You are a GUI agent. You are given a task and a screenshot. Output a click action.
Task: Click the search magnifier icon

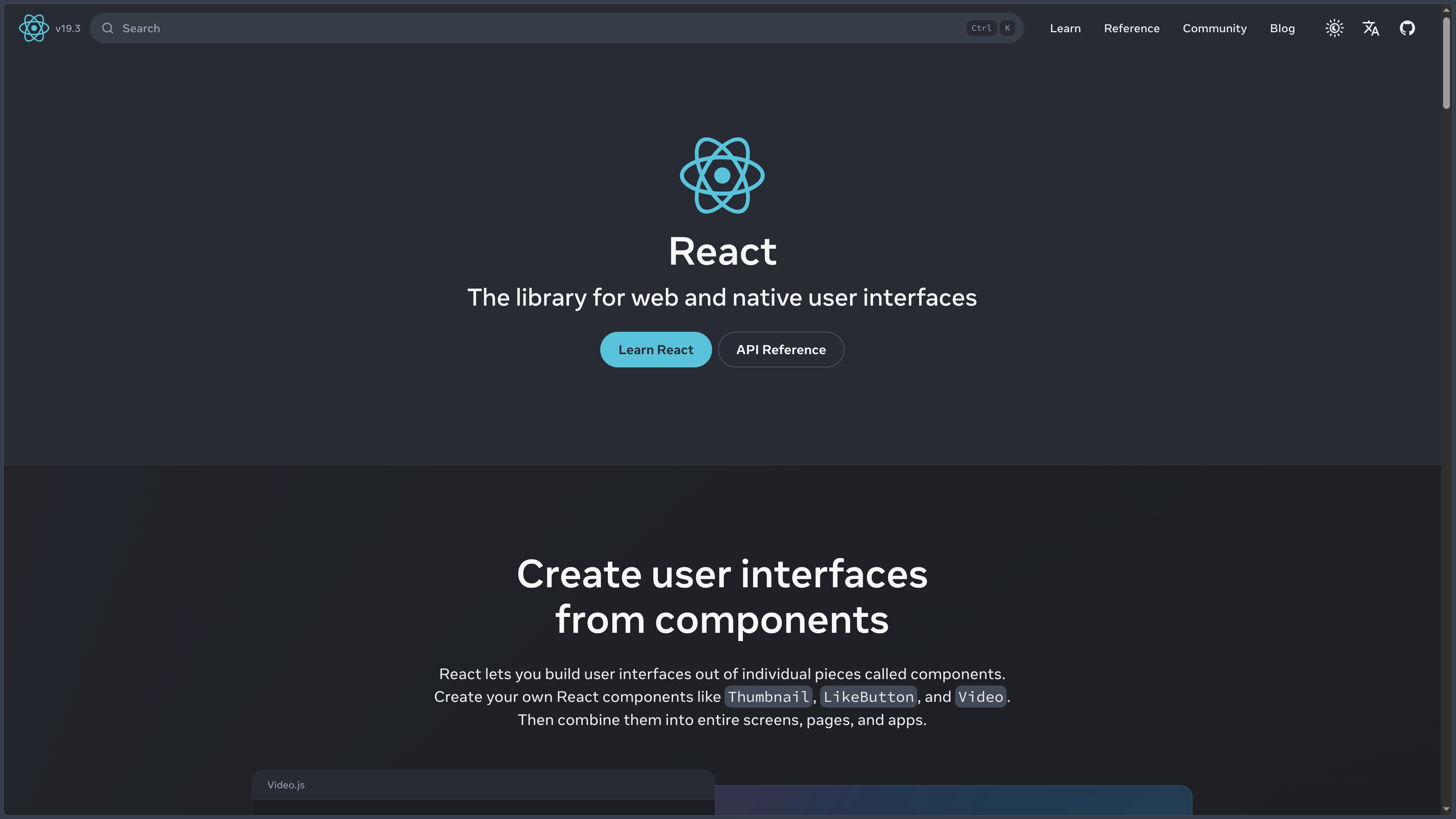107,28
